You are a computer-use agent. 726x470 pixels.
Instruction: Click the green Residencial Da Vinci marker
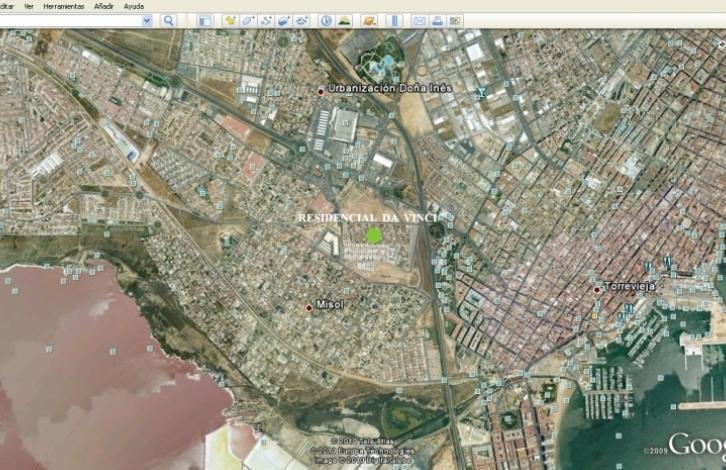tap(374, 235)
